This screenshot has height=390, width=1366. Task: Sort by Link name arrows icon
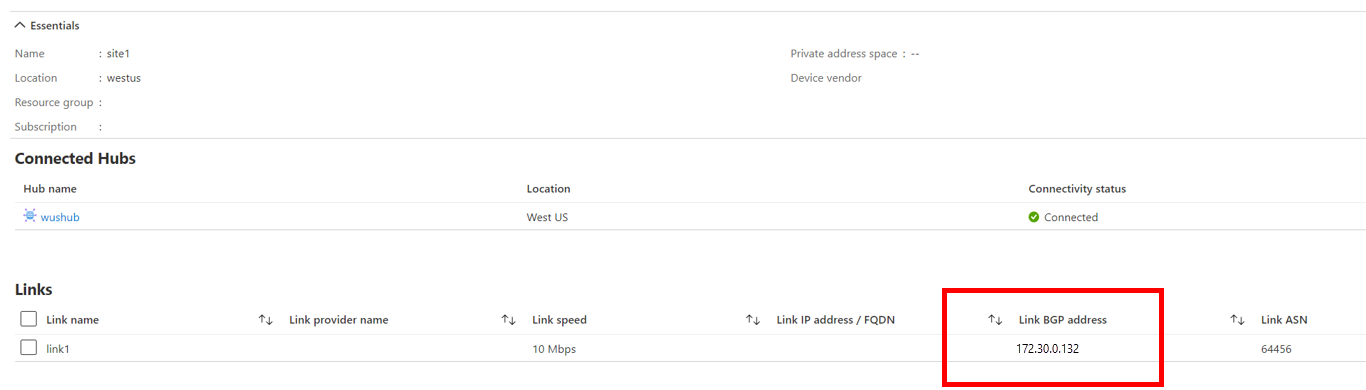(x=266, y=320)
